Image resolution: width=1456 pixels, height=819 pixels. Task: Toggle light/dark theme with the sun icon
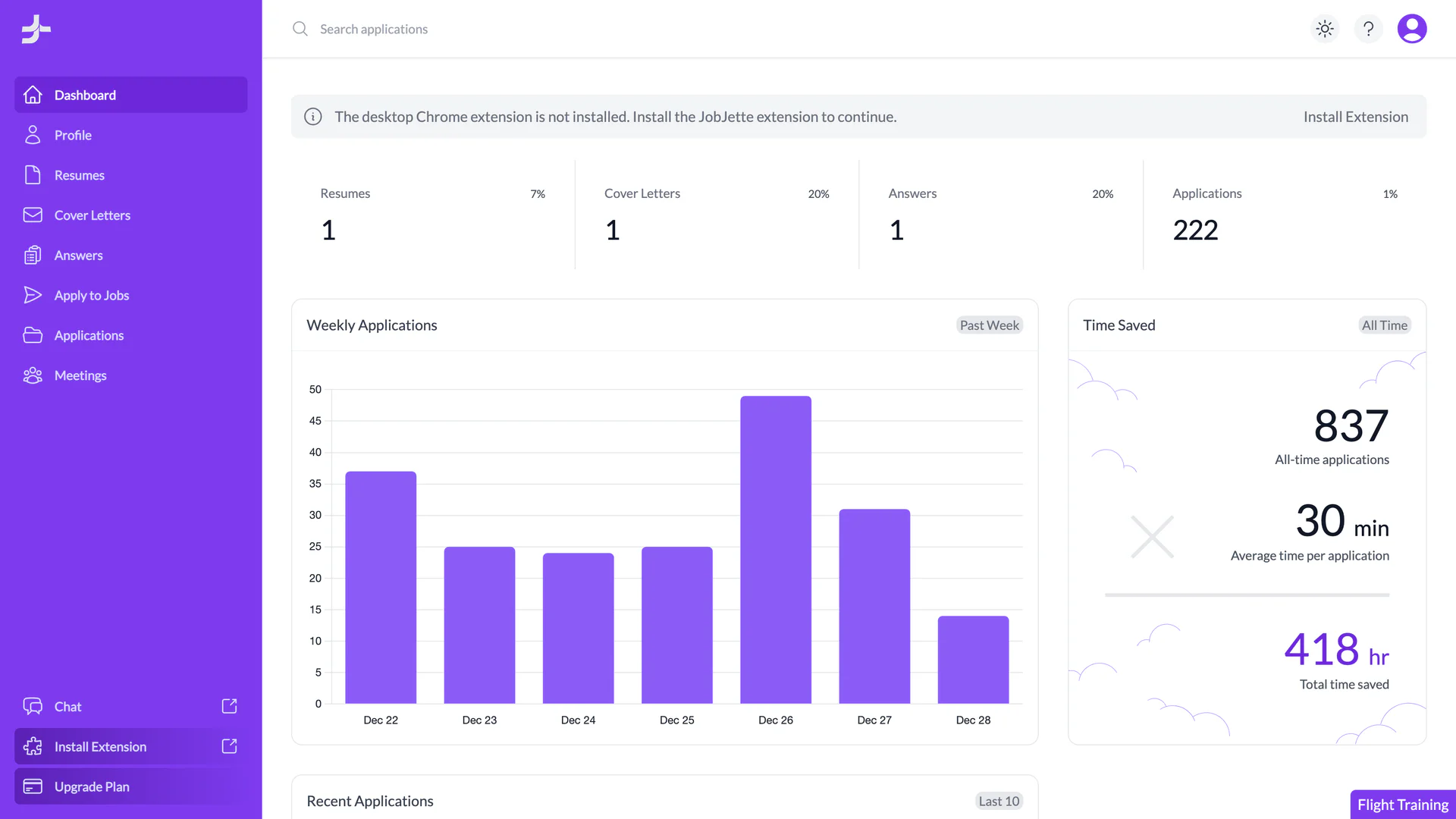1324,28
